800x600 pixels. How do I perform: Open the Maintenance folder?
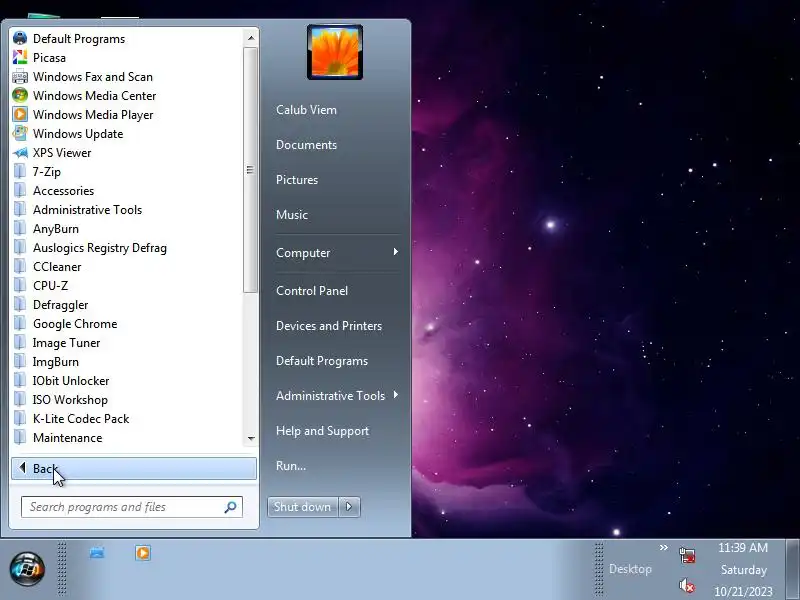point(67,438)
